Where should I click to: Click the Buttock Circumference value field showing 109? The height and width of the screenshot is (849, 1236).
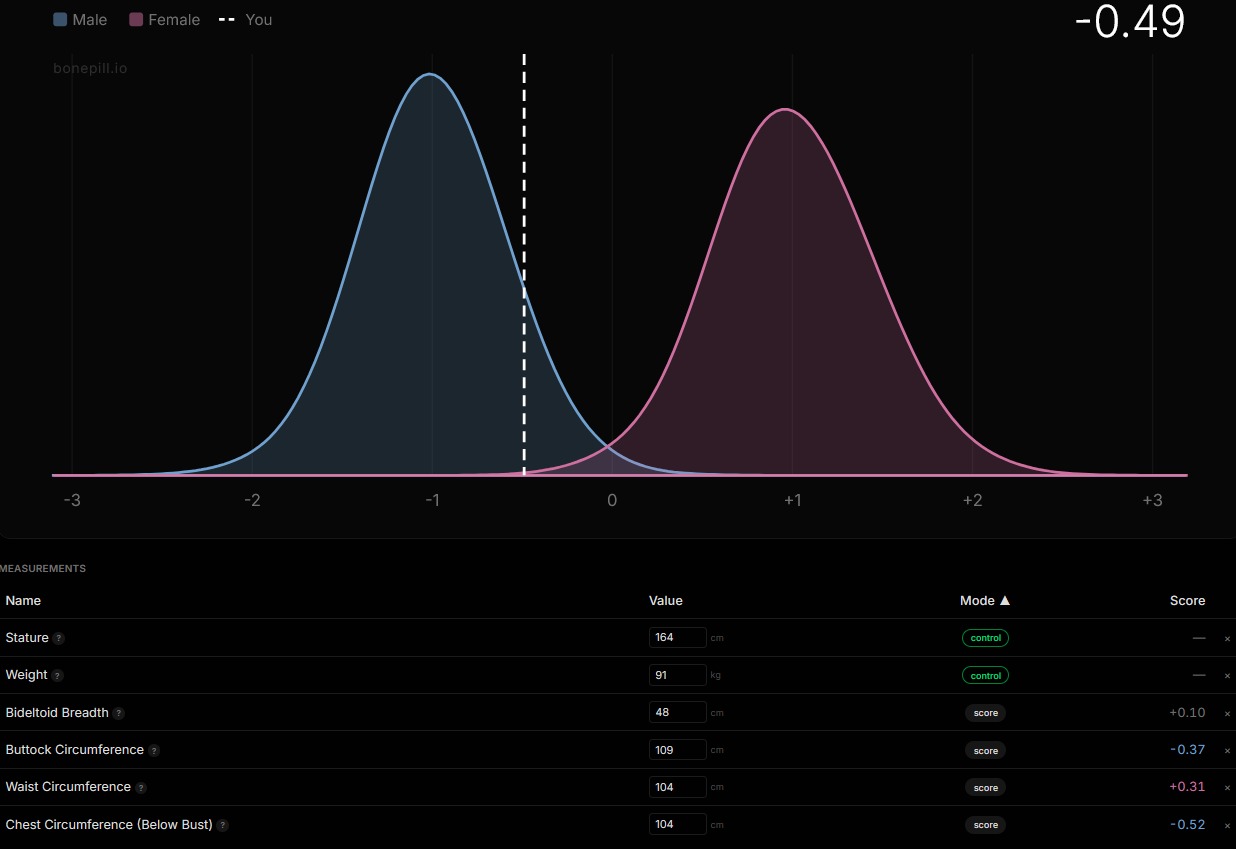[678, 750]
